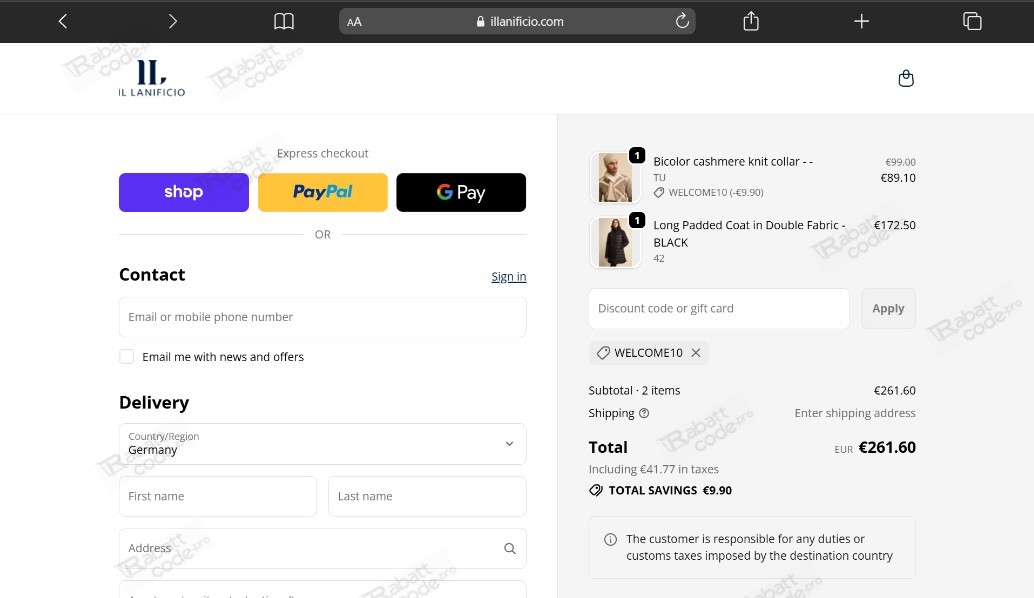
Task: Click the Email or mobile phone number field
Action: [x=322, y=317]
